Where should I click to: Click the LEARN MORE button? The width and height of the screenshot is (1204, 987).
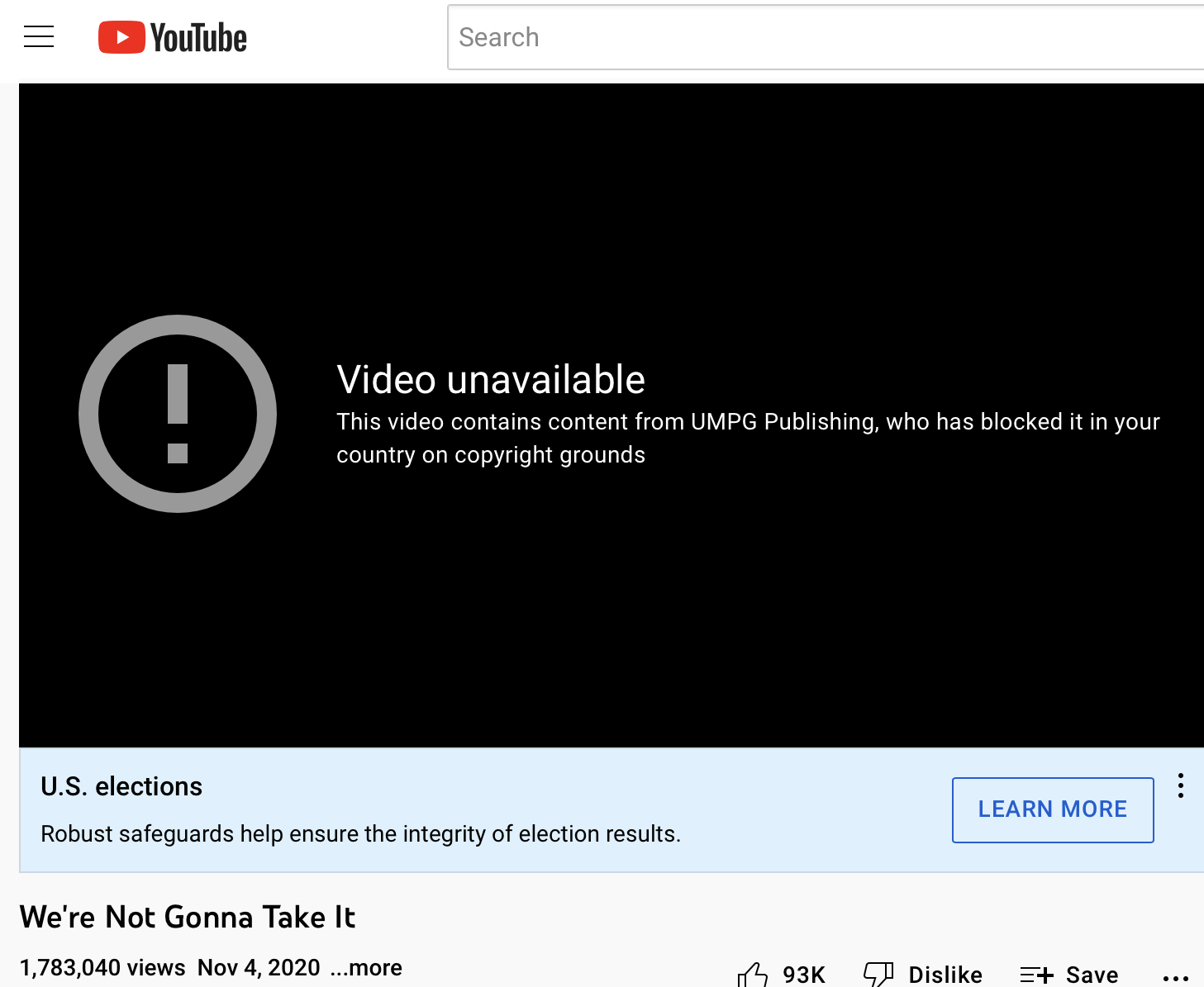(1053, 809)
